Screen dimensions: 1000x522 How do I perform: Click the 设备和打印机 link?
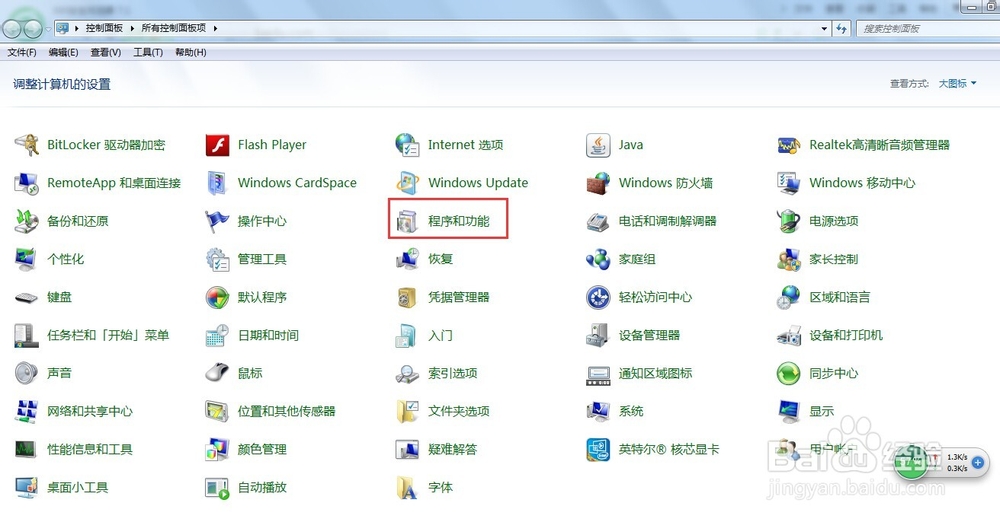(846, 336)
